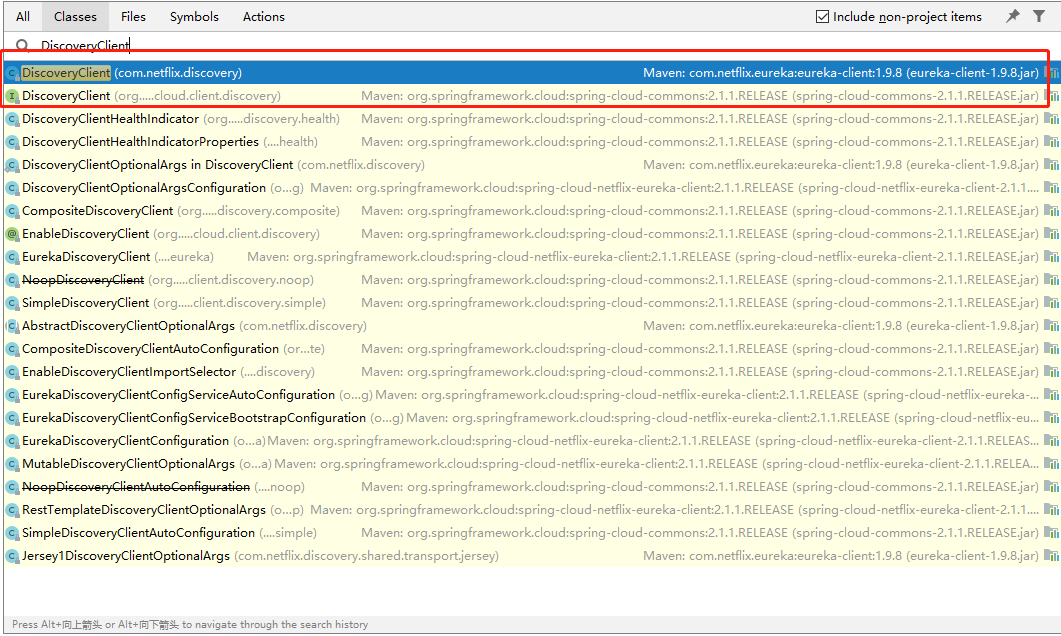Select EurekaDiscoveryClientConfigServiceAutoConfiguration result
The image size is (1061, 636).
click(531, 394)
